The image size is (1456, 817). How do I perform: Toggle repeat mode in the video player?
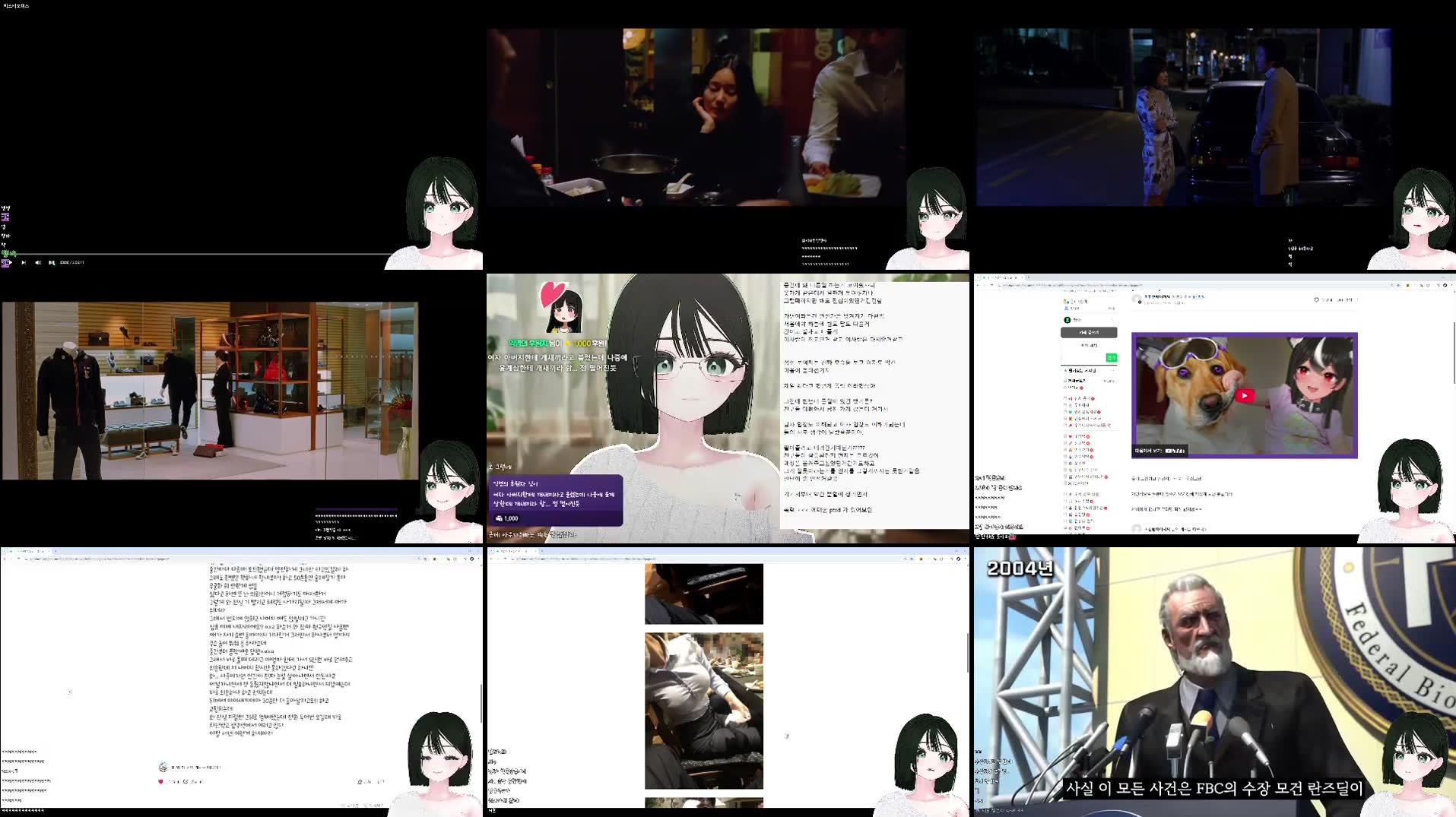tap(52, 262)
